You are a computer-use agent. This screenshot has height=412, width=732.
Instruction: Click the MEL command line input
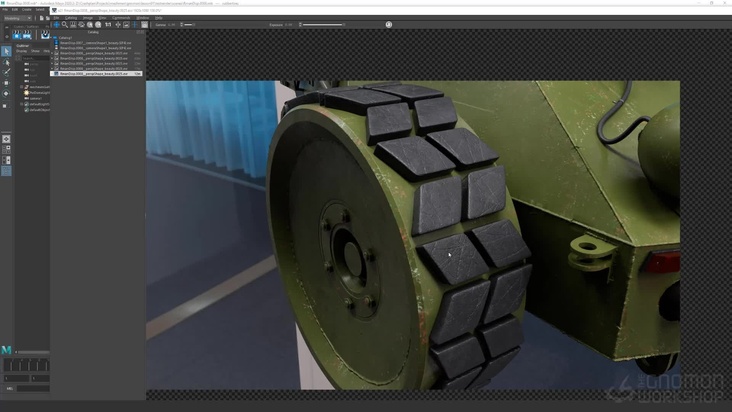(x=33, y=388)
